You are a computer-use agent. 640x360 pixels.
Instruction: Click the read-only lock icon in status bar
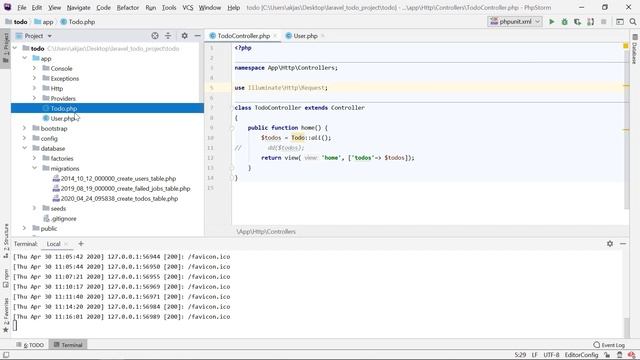607,355
